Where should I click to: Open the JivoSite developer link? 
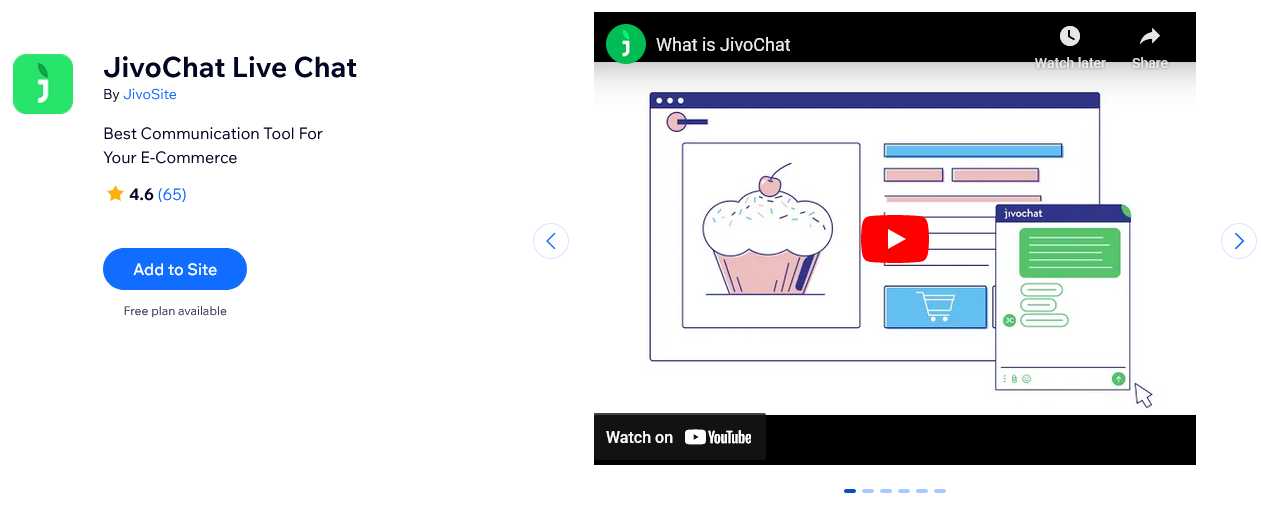coord(149,94)
